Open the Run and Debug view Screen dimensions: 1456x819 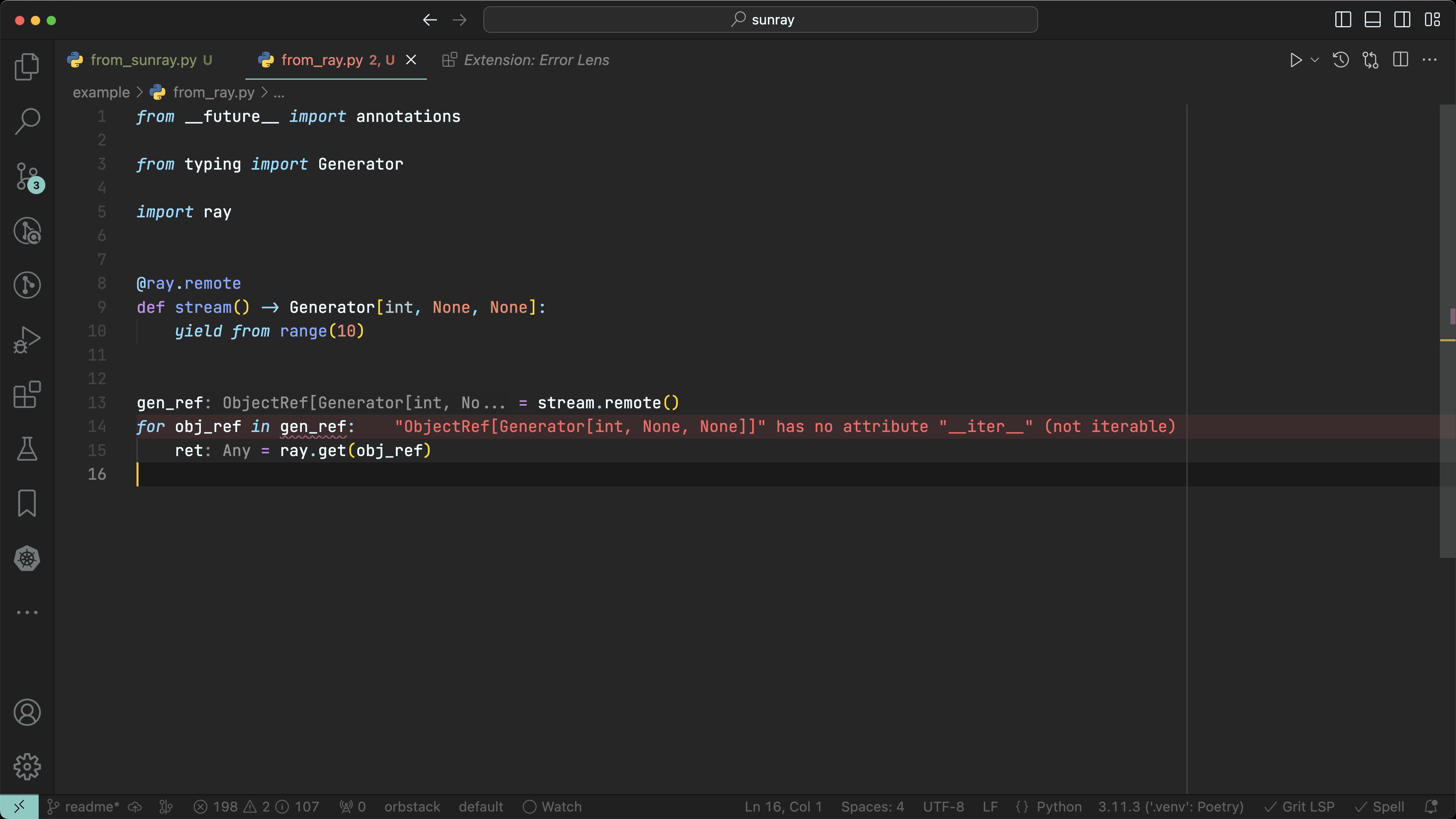point(26,340)
